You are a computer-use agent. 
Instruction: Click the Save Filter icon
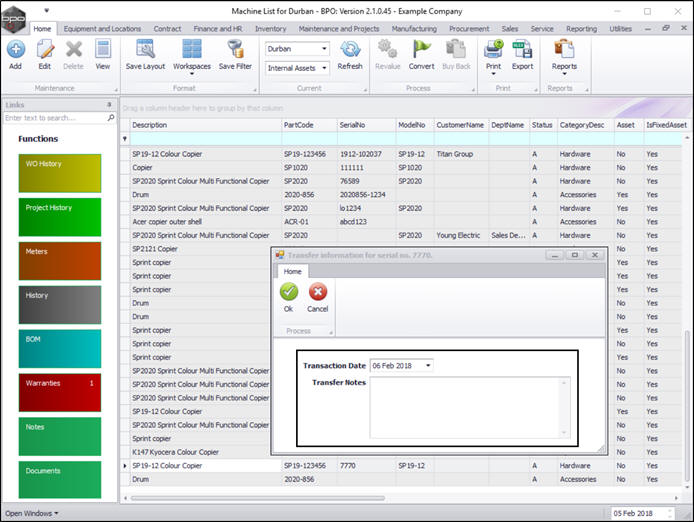[235, 52]
